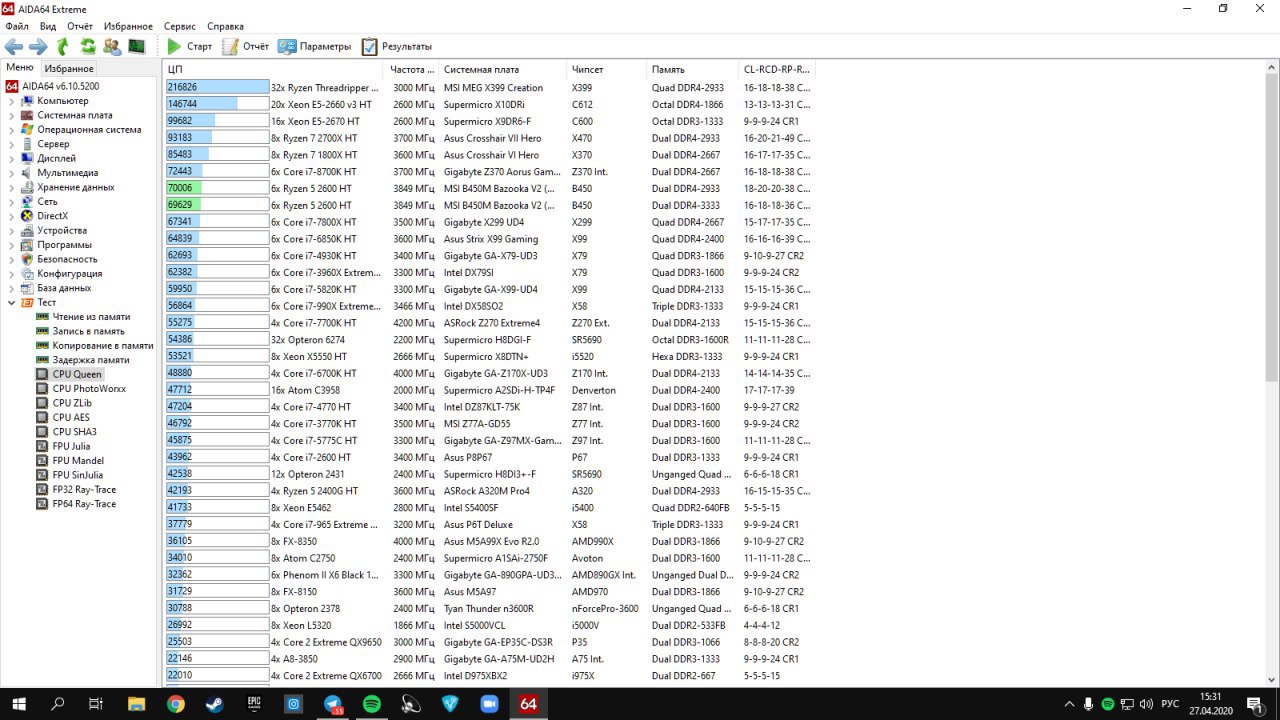Expand the Мультимедиа tree node
Viewport: 1280px width, 720px height.
point(11,173)
